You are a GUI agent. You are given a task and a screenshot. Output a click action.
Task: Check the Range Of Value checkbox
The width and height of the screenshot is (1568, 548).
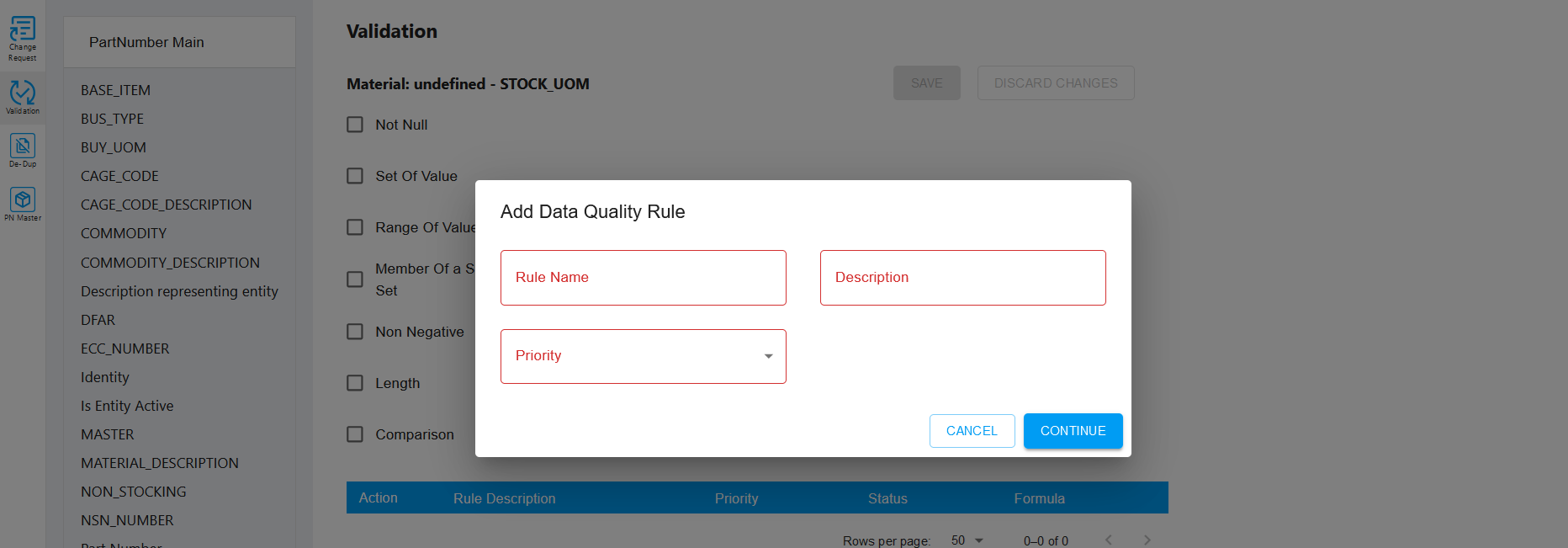355,227
